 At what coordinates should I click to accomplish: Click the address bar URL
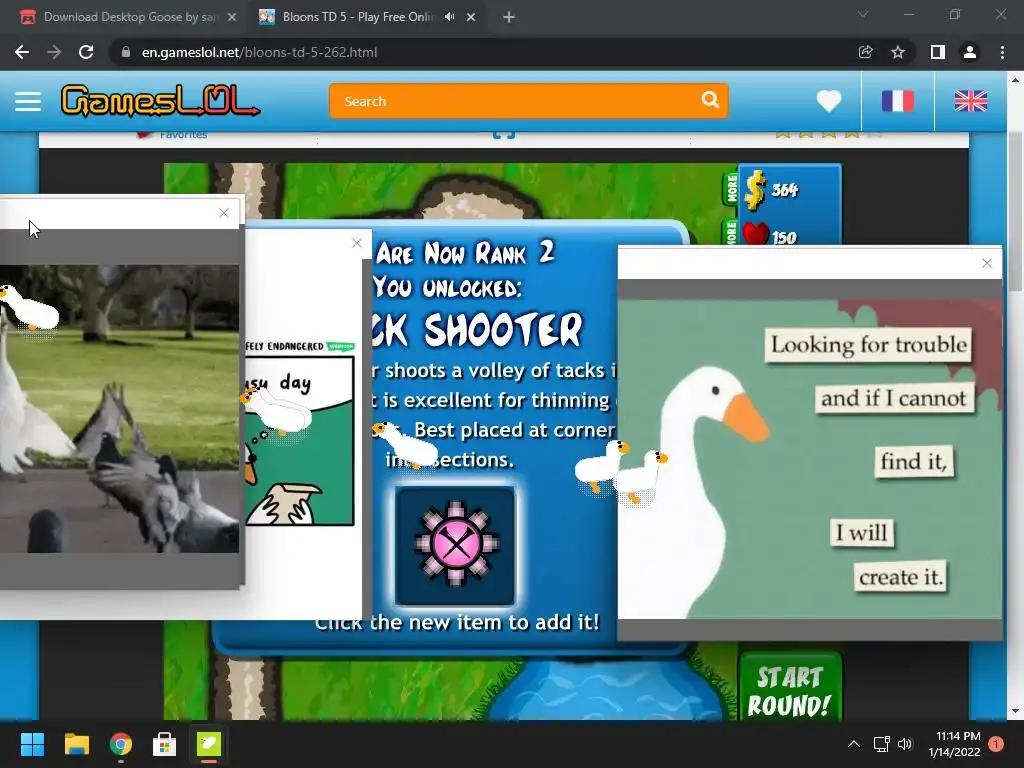click(x=259, y=52)
